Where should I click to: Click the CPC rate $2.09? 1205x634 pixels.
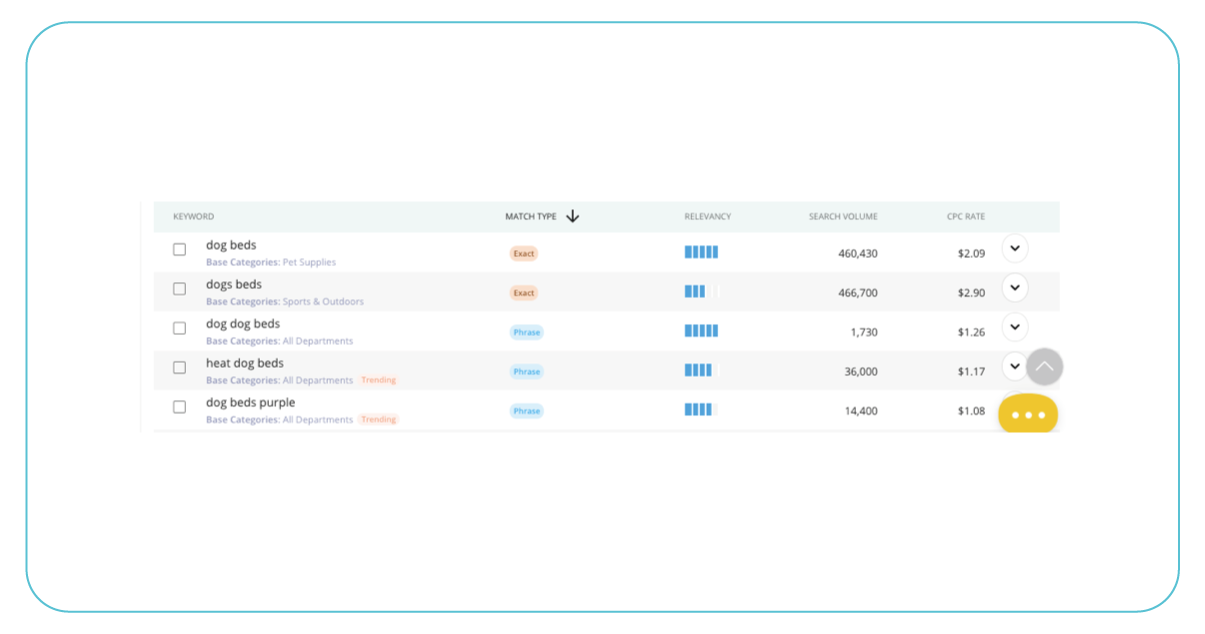(971, 254)
